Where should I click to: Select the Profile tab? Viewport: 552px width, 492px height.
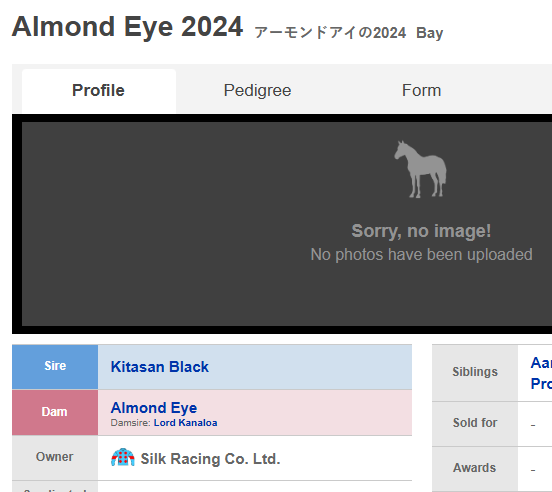(99, 90)
